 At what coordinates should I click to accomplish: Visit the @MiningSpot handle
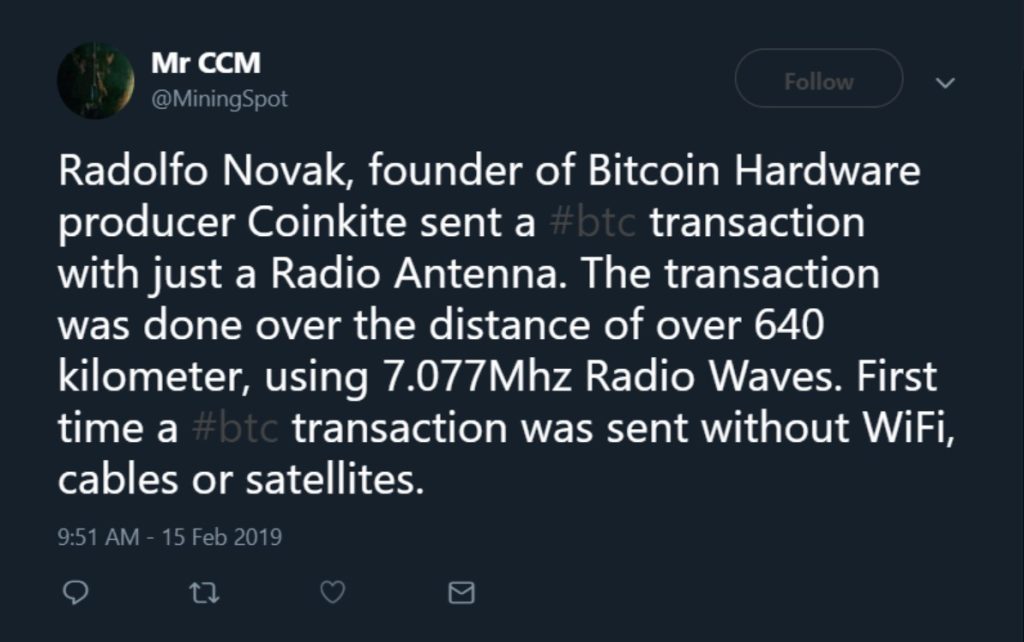(219, 99)
